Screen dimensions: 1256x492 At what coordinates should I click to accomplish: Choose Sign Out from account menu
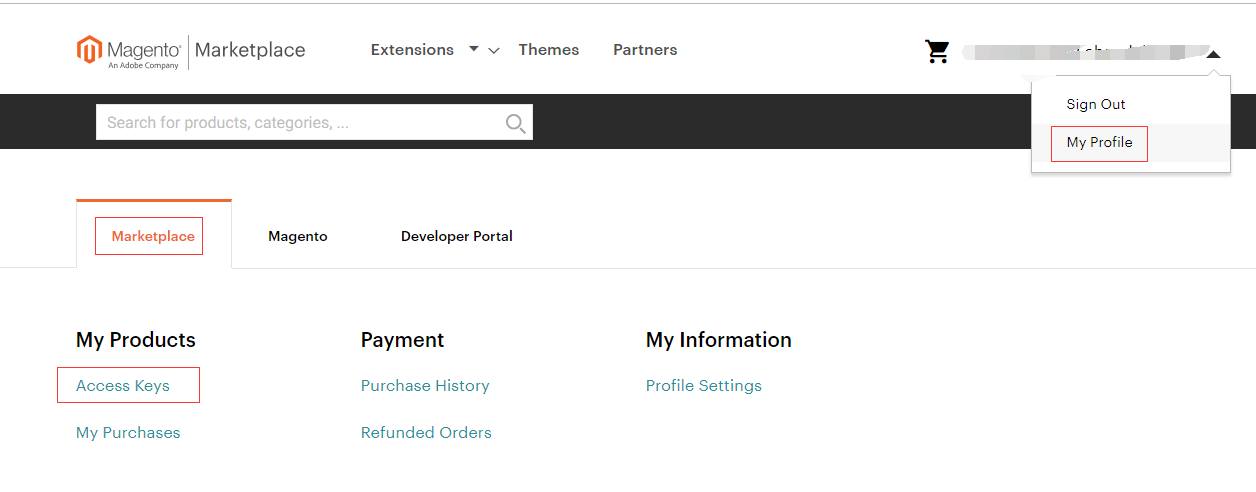pyautogui.click(x=1096, y=104)
